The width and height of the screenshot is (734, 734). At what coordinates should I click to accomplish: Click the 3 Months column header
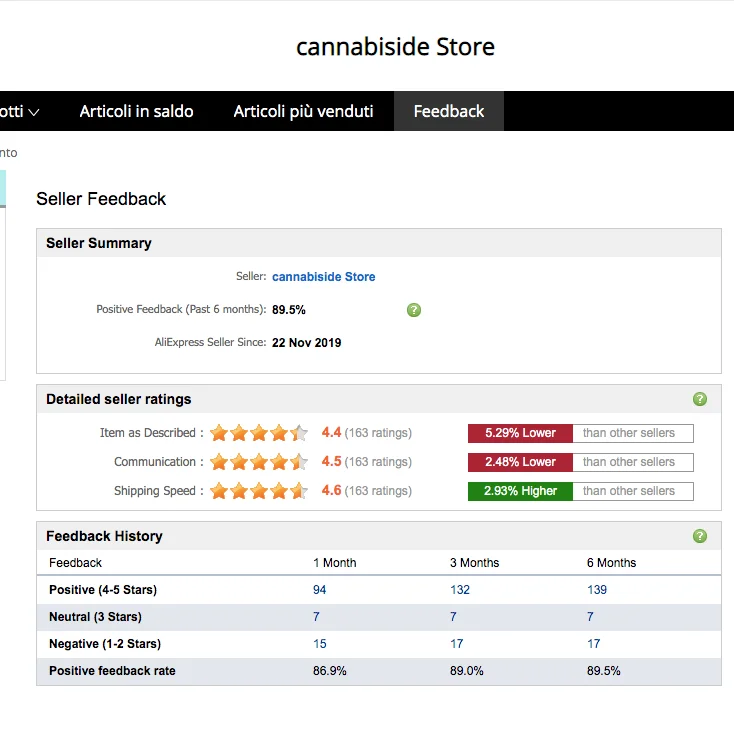[475, 563]
